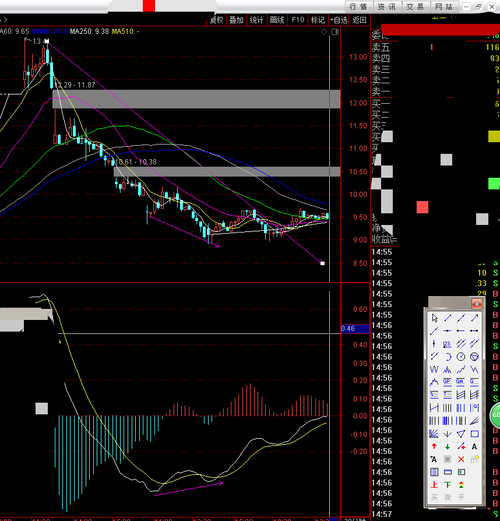Select the gray zone labeled 10.61 - 10.38
This screenshot has width=500, height=521.
pyautogui.click(x=227, y=172)
